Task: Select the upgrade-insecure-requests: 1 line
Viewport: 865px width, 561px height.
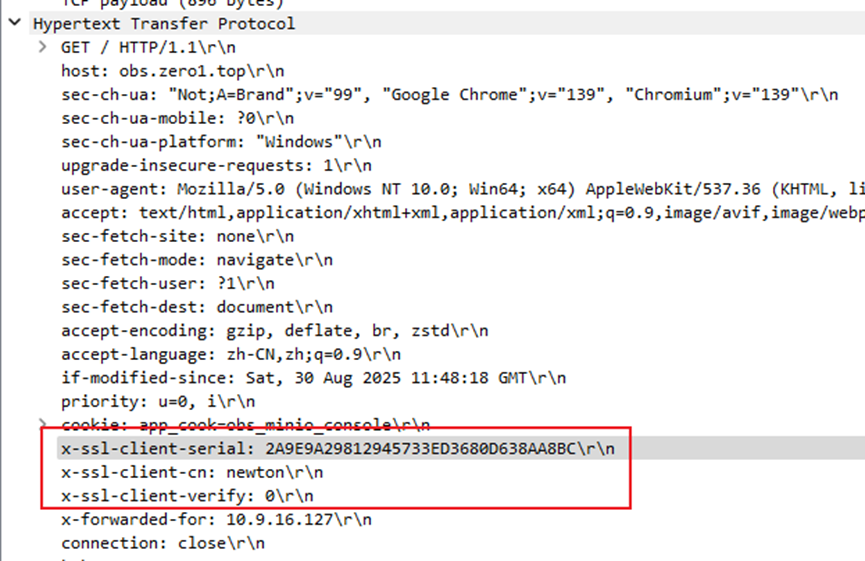Action: click(216, 165)
